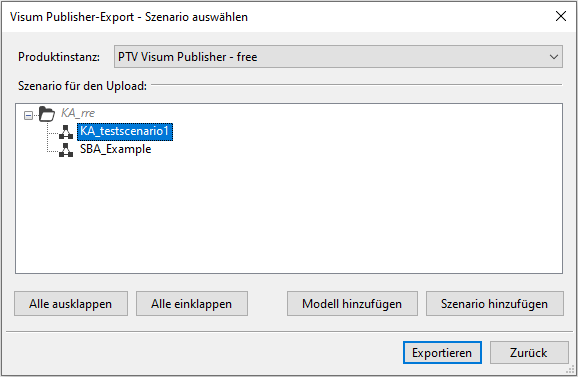Image resolution: width=578 pixels, height=377 pixels.
Task: Click the resize grip in the dialog corner
Action: (571, 370)
